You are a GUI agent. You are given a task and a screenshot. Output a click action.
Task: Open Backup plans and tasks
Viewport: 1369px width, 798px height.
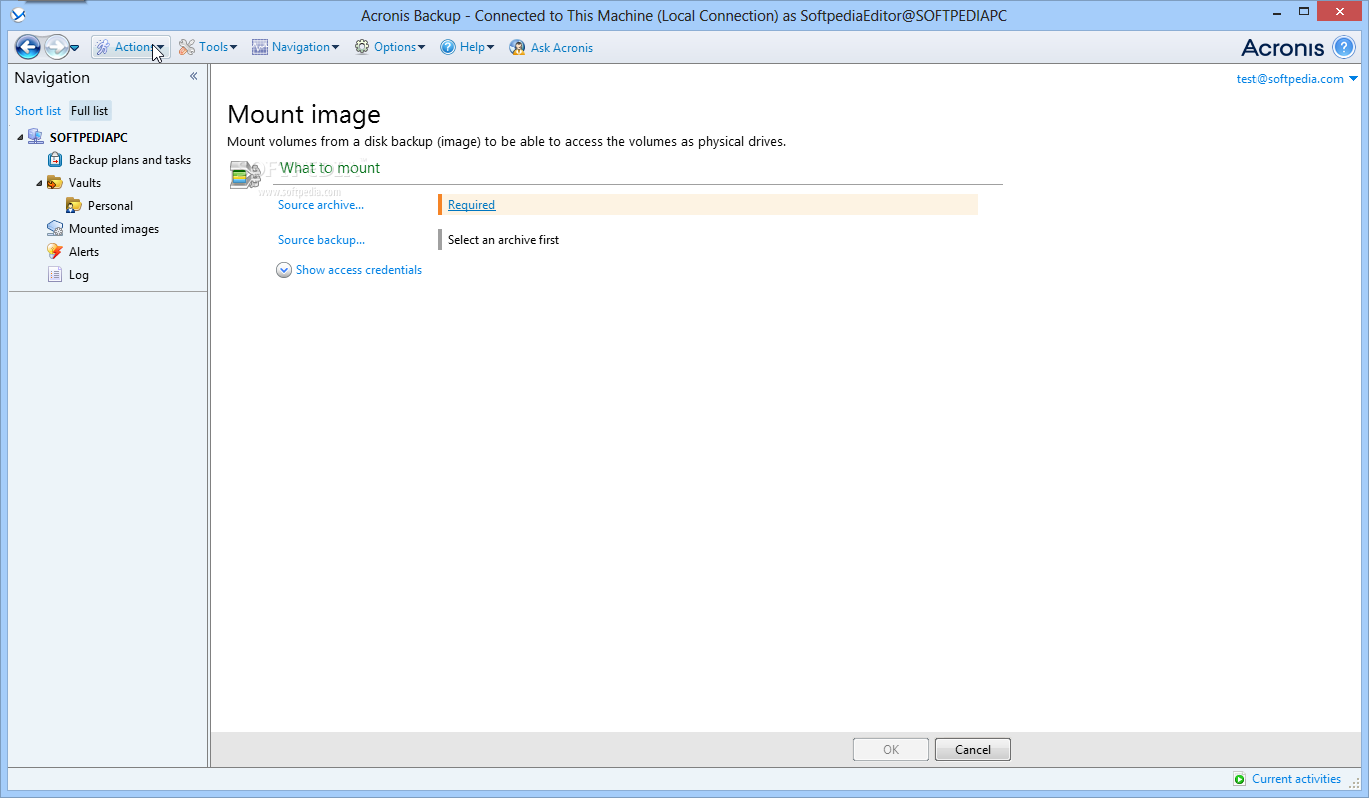130,160
